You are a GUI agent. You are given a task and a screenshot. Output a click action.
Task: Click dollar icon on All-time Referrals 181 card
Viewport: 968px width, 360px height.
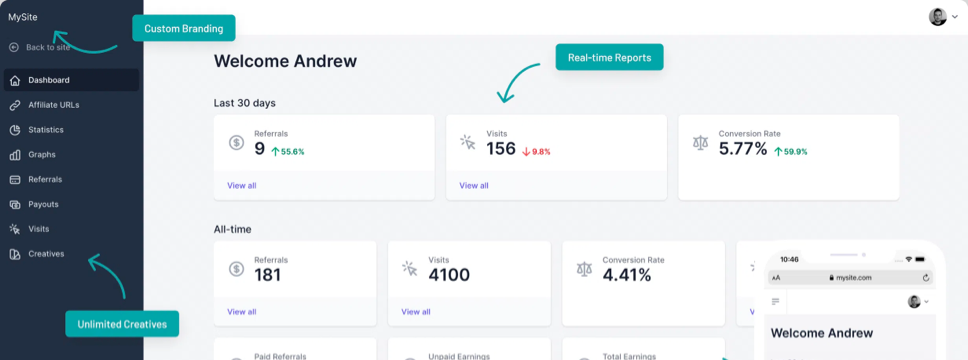pos(236,269)
